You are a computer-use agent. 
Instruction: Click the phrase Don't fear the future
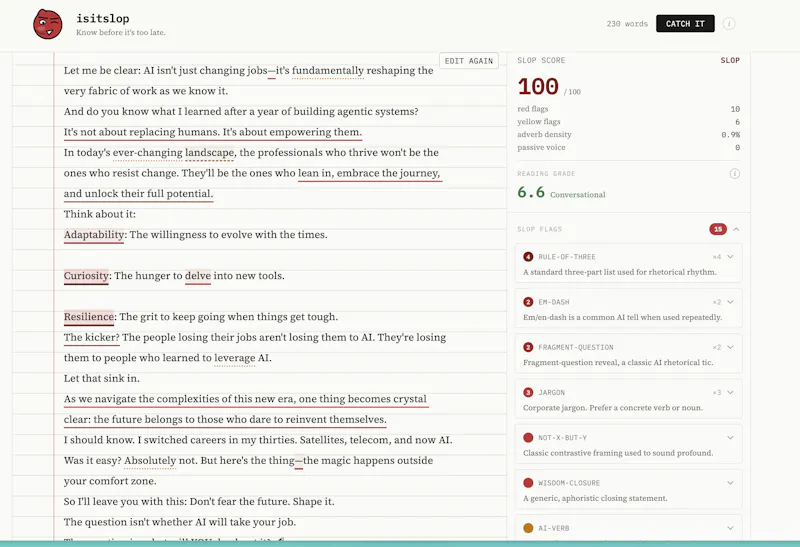click(240, 502)
